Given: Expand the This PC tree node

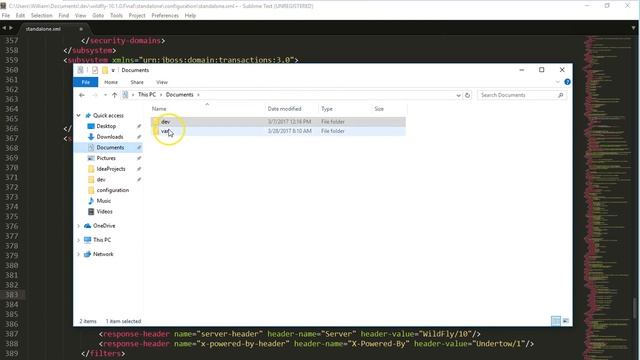Looking at the screenshot, I should (x=78, y=240).
